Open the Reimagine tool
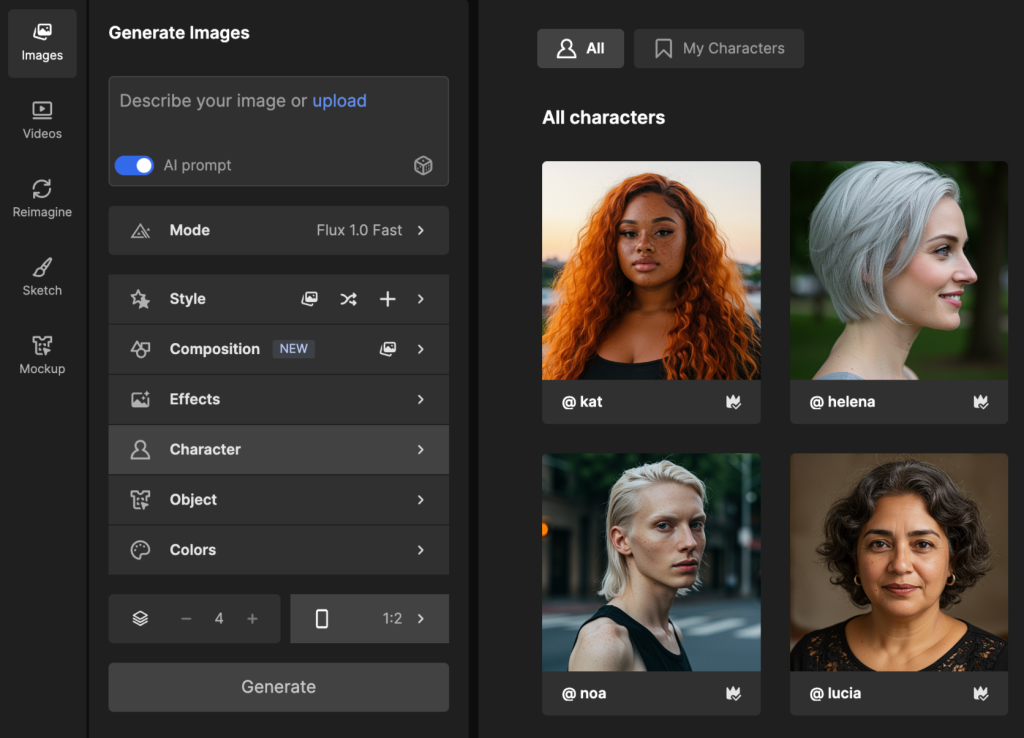The width and height of the screenshot is (1024, 738). pyautogui.click(x=42, y=198)
